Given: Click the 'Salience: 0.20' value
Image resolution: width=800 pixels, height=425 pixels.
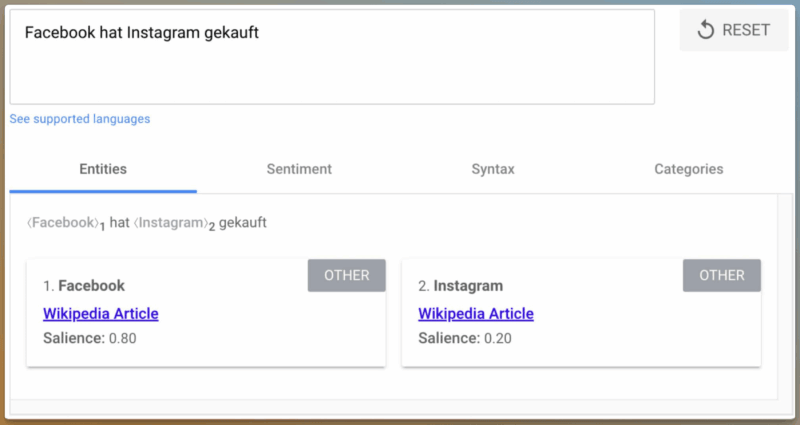Looking at the screenshot, I should [465, 338].
